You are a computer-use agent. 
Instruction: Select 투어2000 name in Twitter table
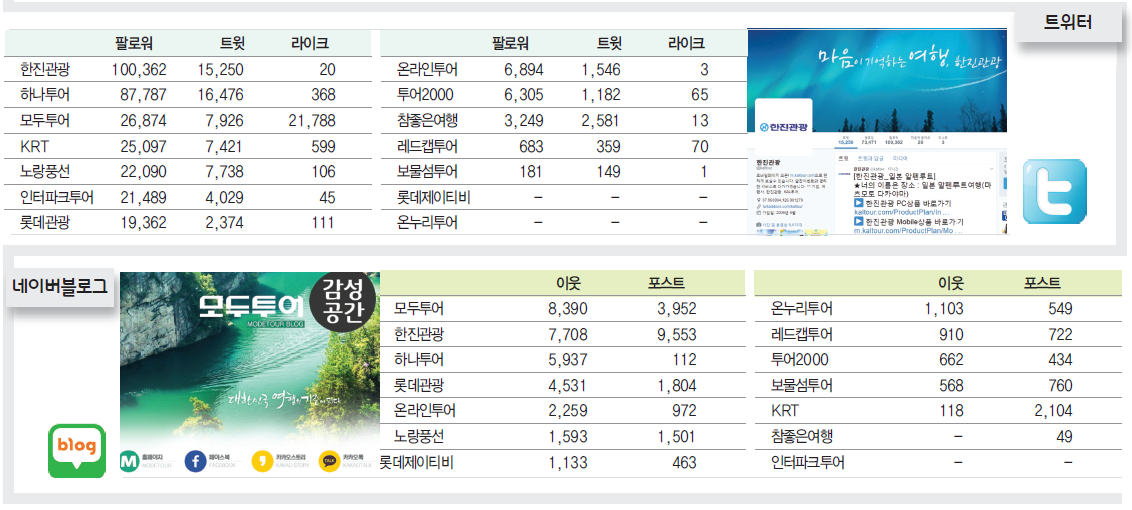424,95
